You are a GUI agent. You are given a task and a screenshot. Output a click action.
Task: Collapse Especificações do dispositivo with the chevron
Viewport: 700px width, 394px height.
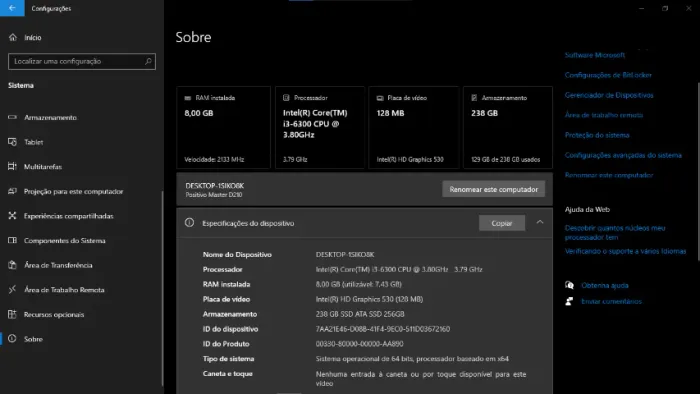pos(540,222)
